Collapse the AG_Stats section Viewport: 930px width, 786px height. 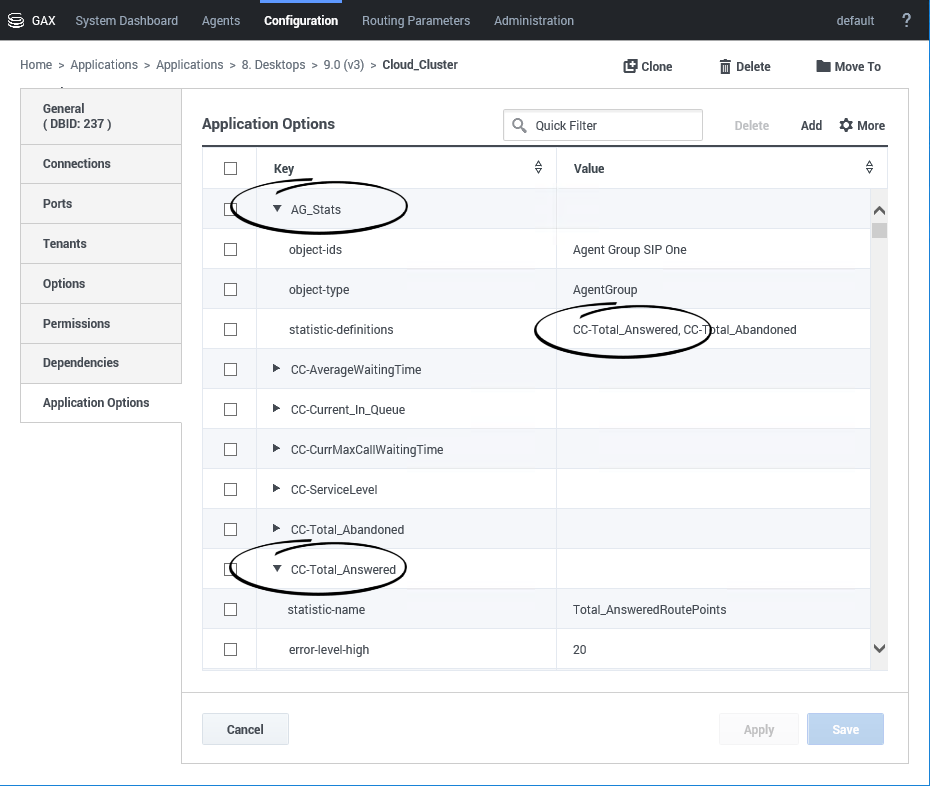pyautogui.click(x=277, y=209)
